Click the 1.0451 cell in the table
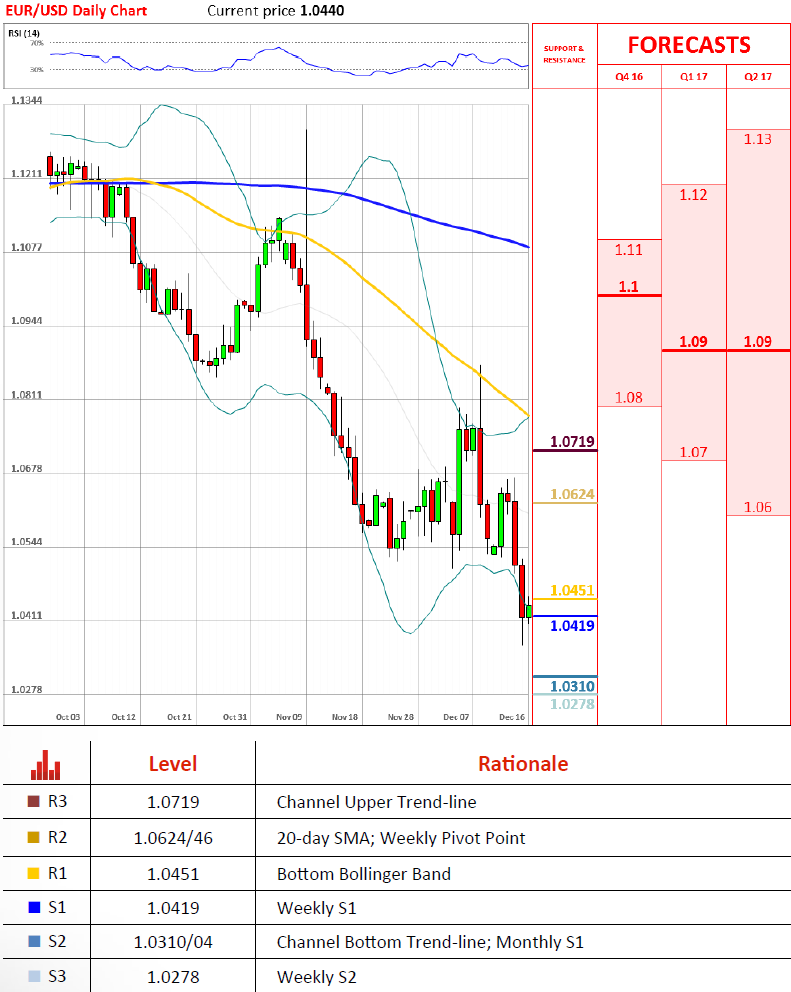The height and width of the screenshot is (992, 791). click(173, 874)
